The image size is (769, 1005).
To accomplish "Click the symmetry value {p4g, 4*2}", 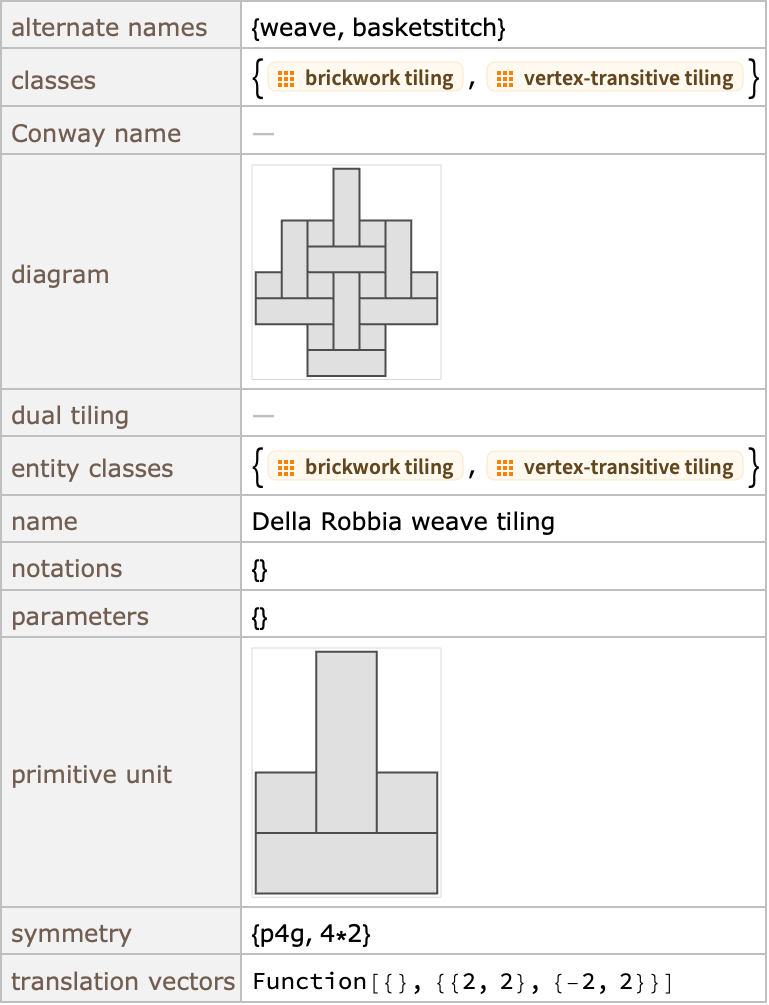I will (311, 934).
